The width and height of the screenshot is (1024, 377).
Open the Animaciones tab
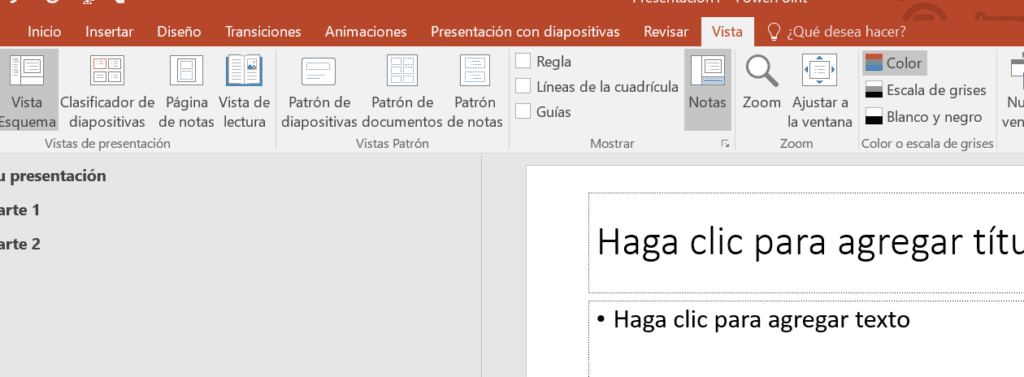click(x=366, y=31)
